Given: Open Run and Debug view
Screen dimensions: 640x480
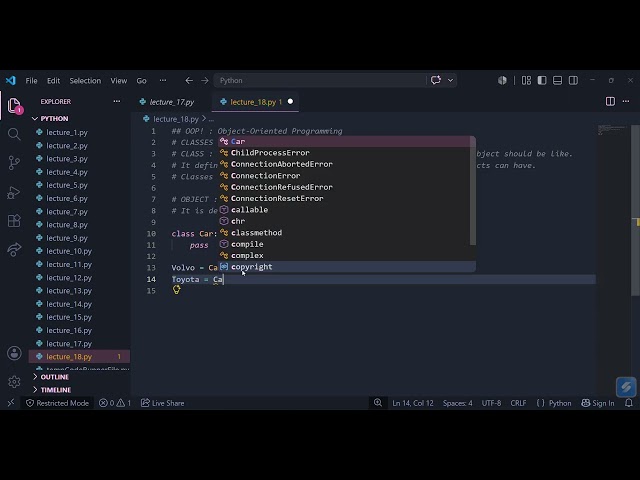Looking at the screenshot, I should (x=14, y=192).
